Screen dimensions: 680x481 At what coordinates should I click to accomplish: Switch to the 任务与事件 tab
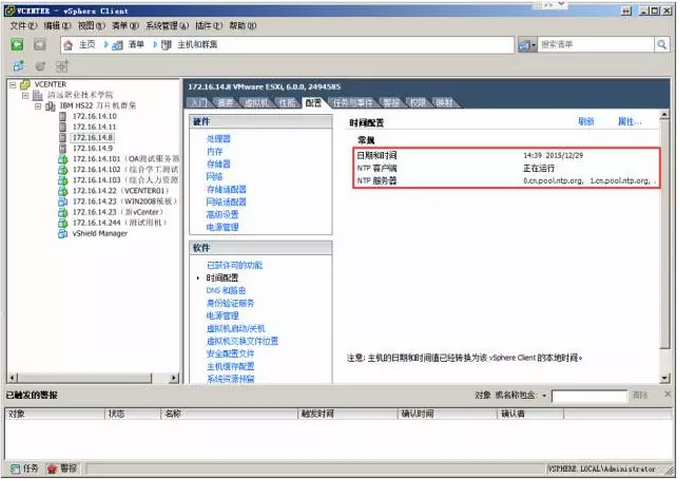[x=353, y=103]
